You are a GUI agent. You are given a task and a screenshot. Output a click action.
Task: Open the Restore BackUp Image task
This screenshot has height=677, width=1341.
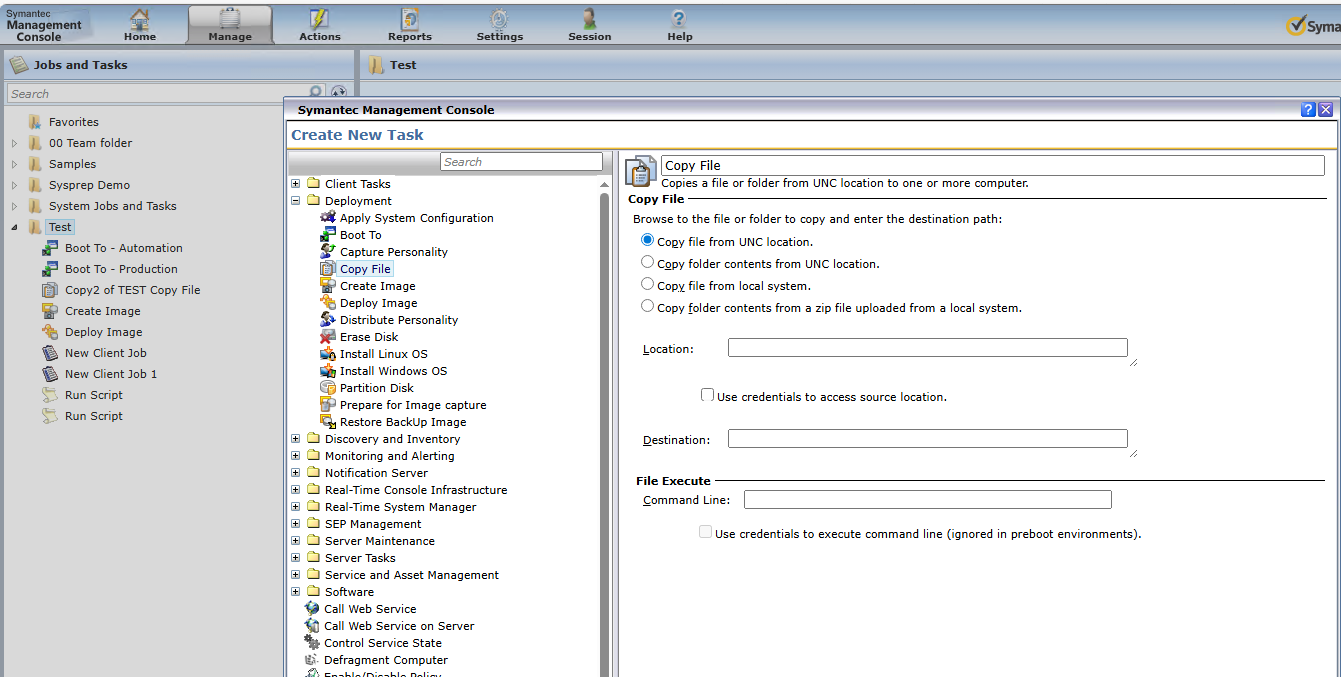pos(402,422)
